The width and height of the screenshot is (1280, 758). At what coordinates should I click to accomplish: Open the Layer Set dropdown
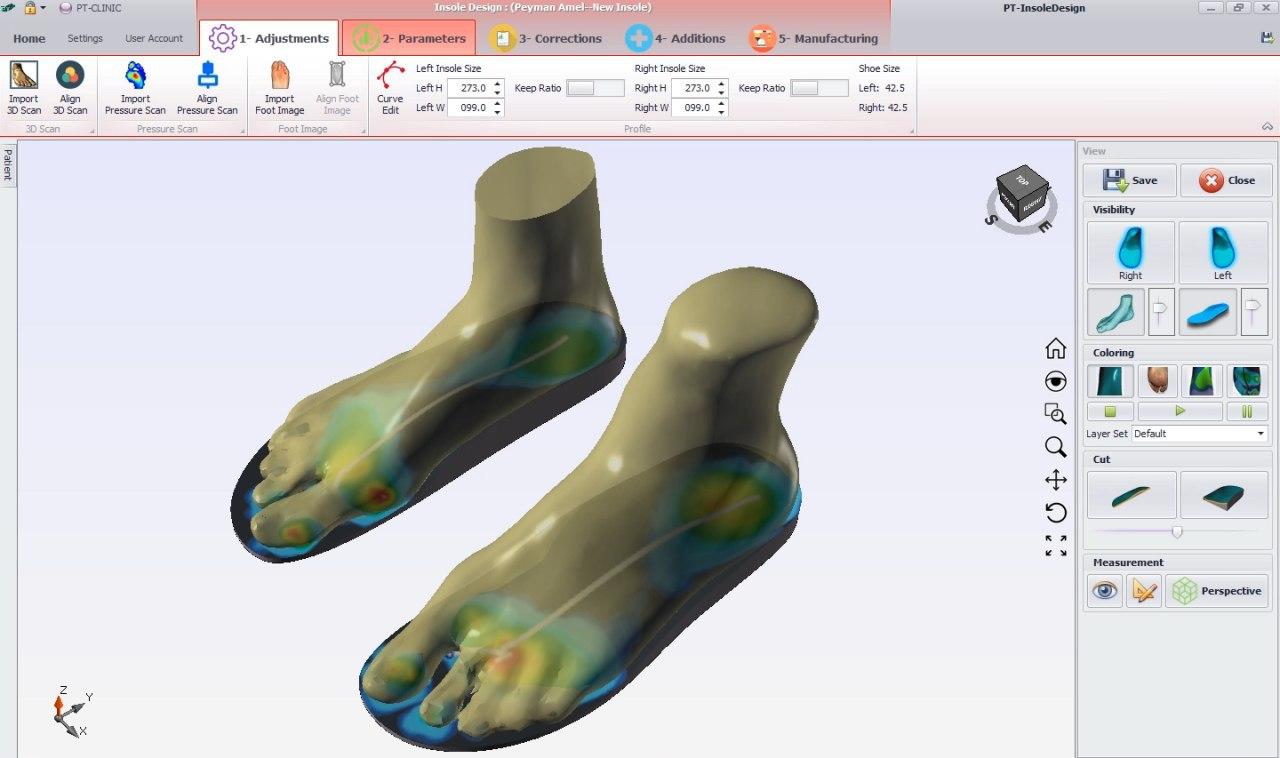(x=1200, y=434)
